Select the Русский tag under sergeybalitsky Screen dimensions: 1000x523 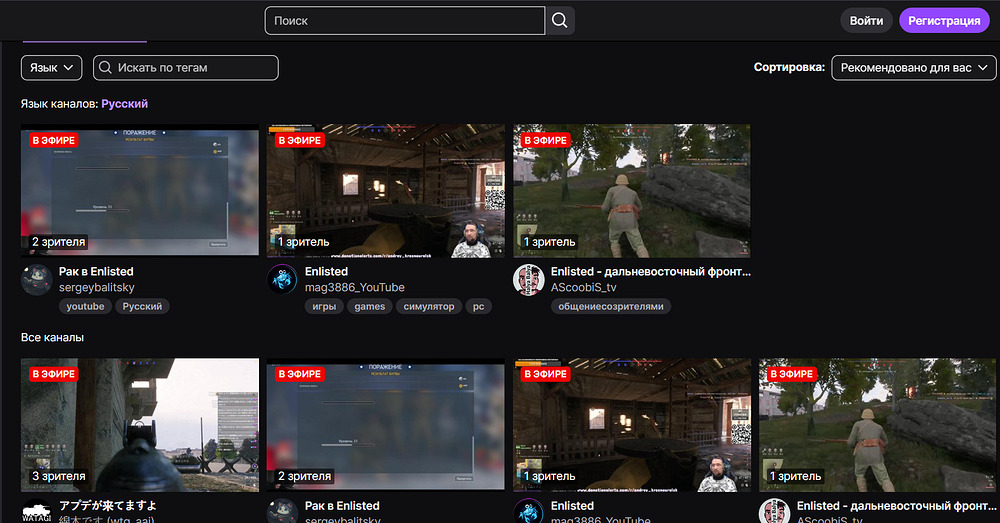pyautogui.click(x=141, y=307)
